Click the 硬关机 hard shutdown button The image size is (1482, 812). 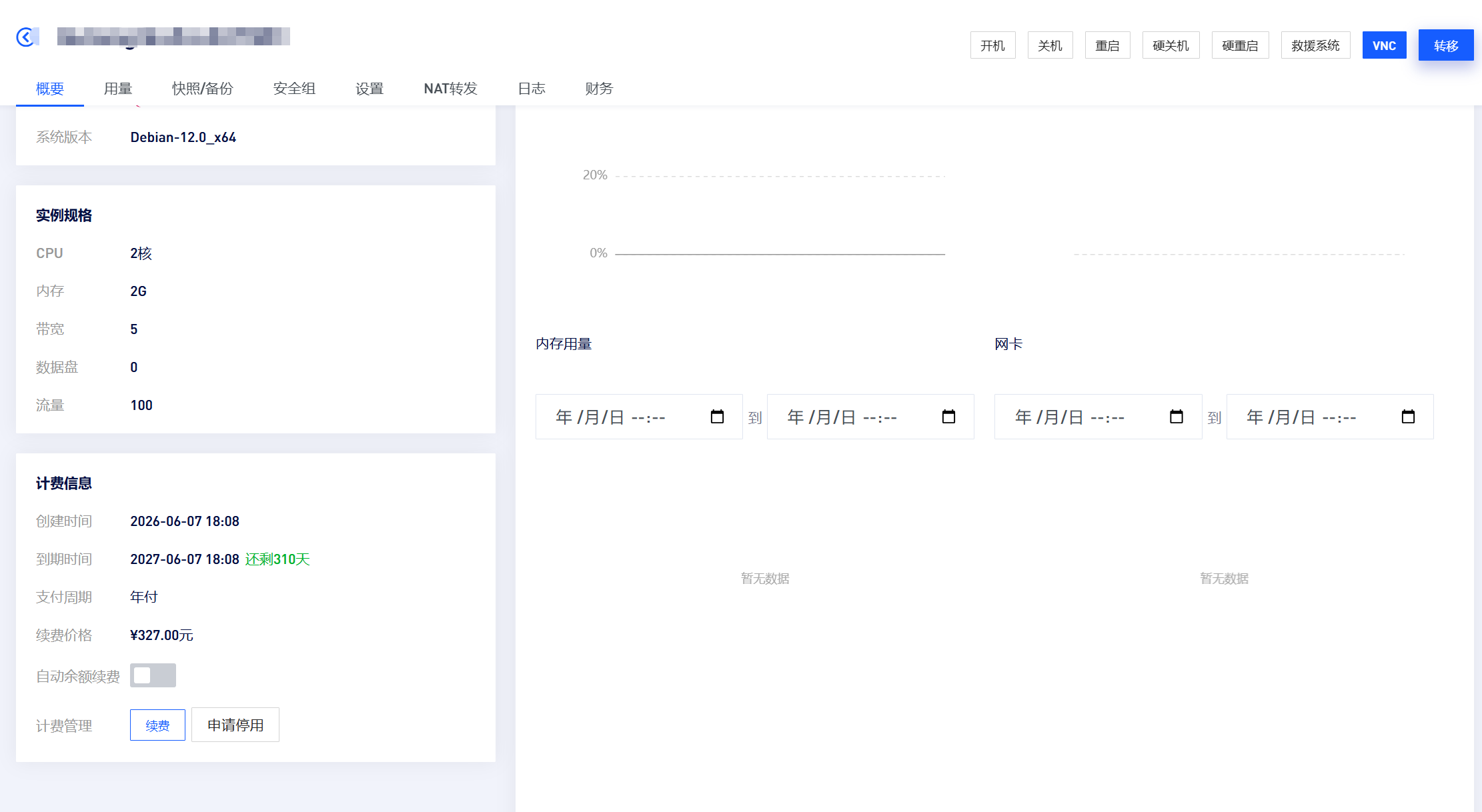(x=1171, y=45)
